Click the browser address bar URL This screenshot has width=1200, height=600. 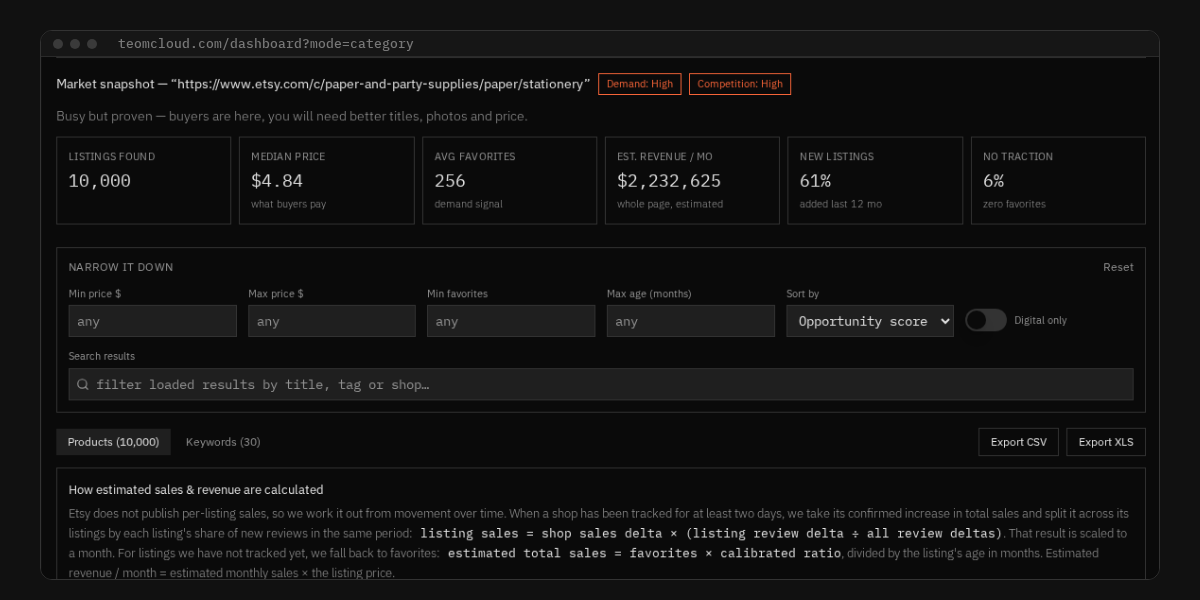point(265,44)
